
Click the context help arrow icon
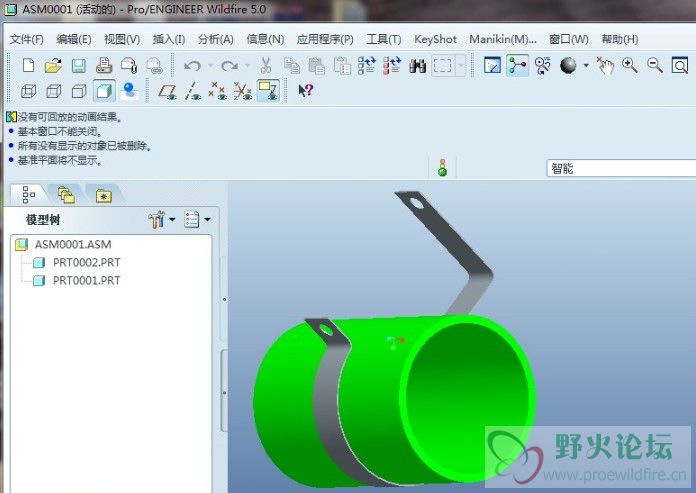(306, 91)
